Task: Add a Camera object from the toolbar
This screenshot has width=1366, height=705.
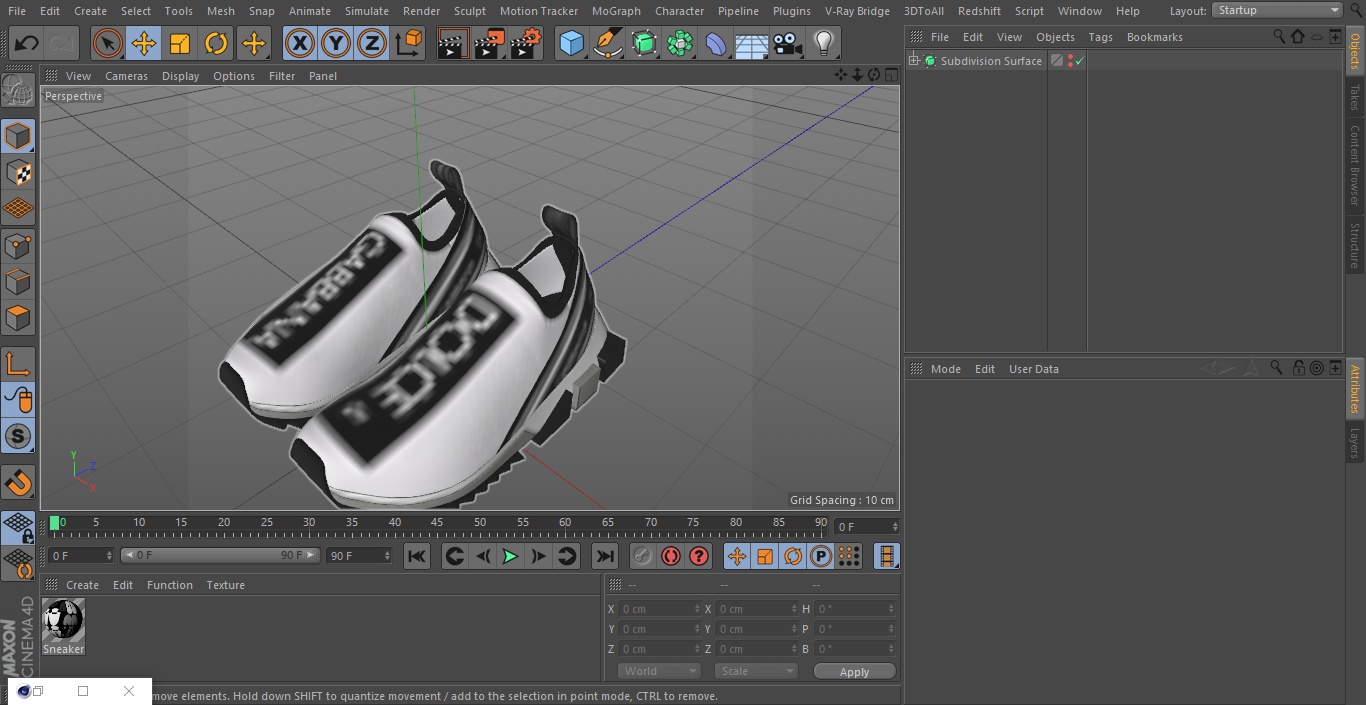Action: (x=787, y=43)
